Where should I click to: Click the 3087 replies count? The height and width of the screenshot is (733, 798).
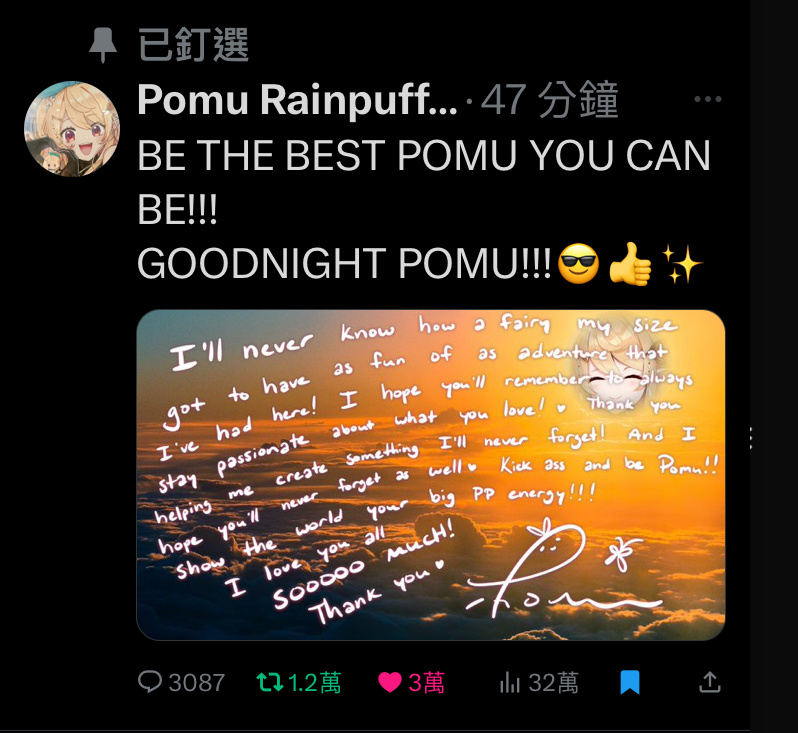click(196, 683)
